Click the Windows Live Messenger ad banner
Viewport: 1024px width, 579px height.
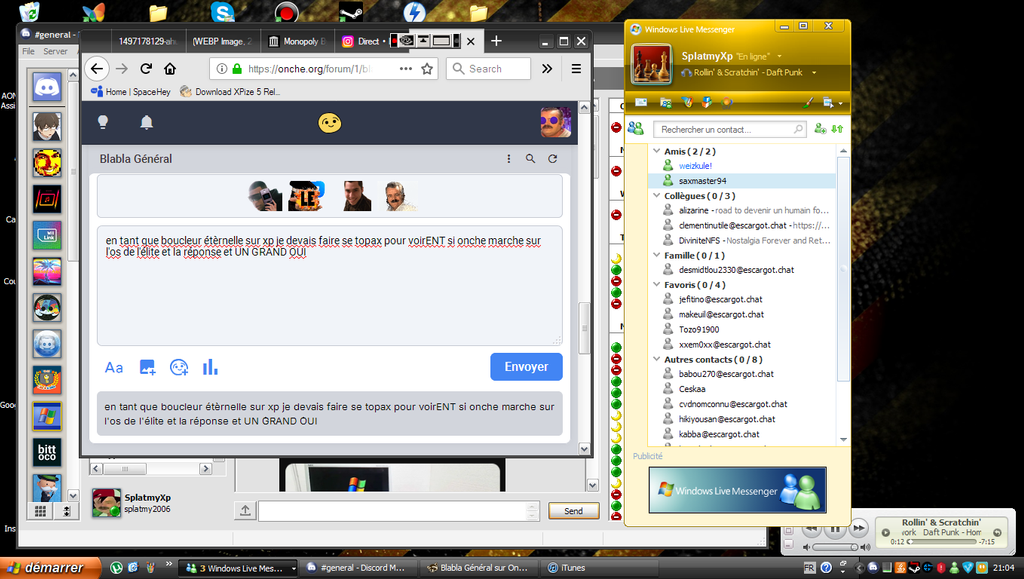click(x=737, y=490)
